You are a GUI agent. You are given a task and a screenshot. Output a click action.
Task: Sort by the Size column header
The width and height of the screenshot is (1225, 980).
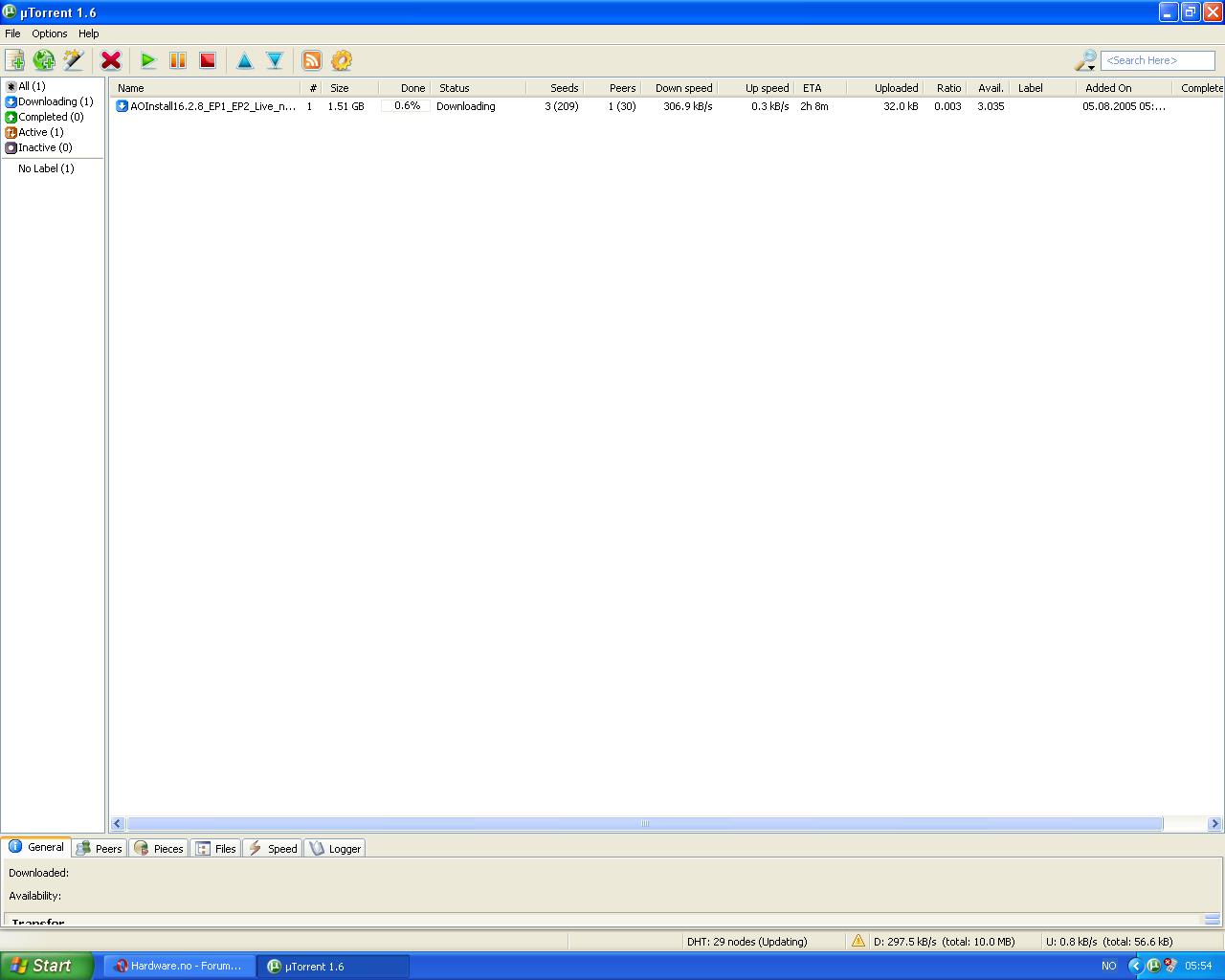(x=351, y=88)
